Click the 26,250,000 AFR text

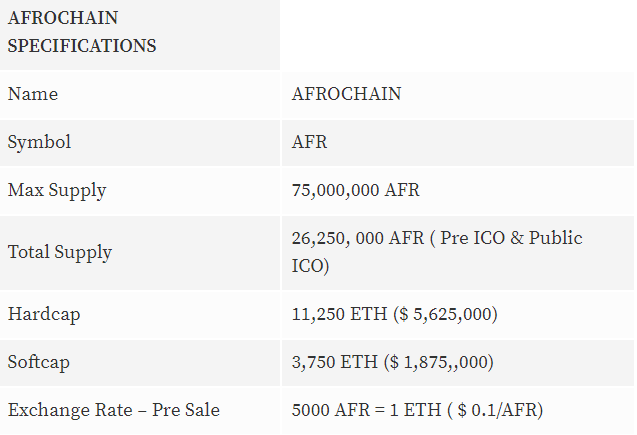358,238
